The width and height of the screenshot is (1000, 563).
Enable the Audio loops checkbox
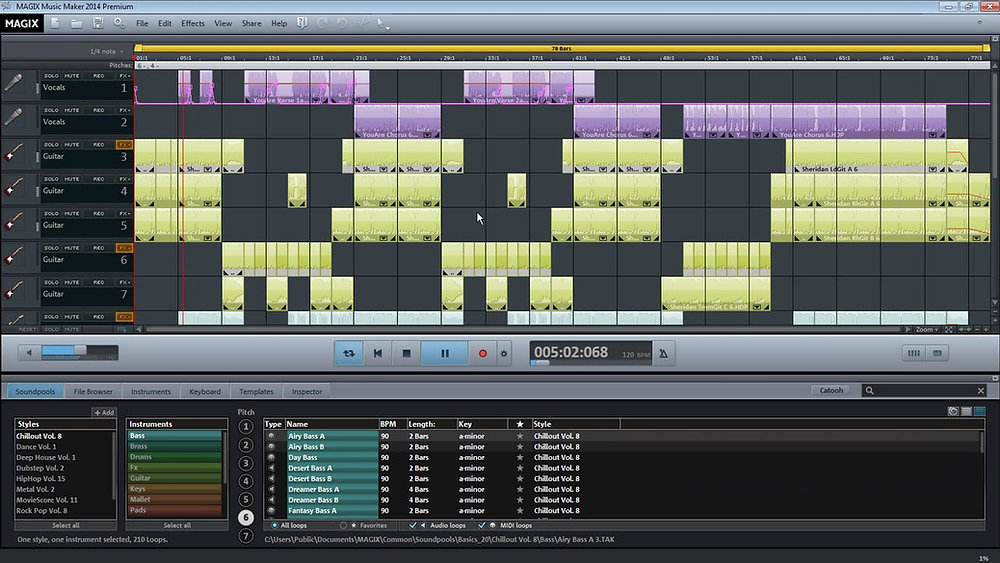[x=413, y=525]
